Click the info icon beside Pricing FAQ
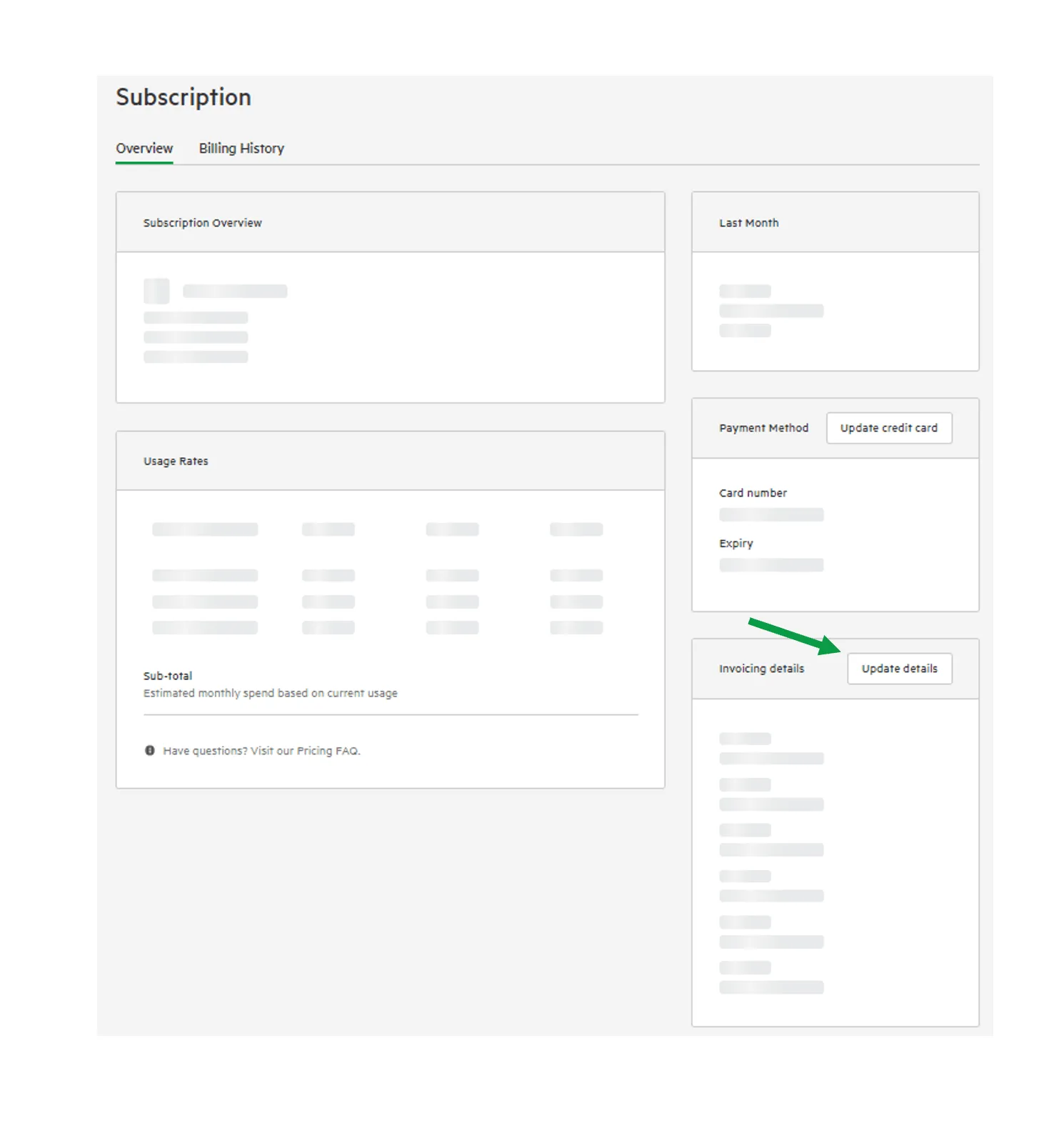 pos(150,750)
